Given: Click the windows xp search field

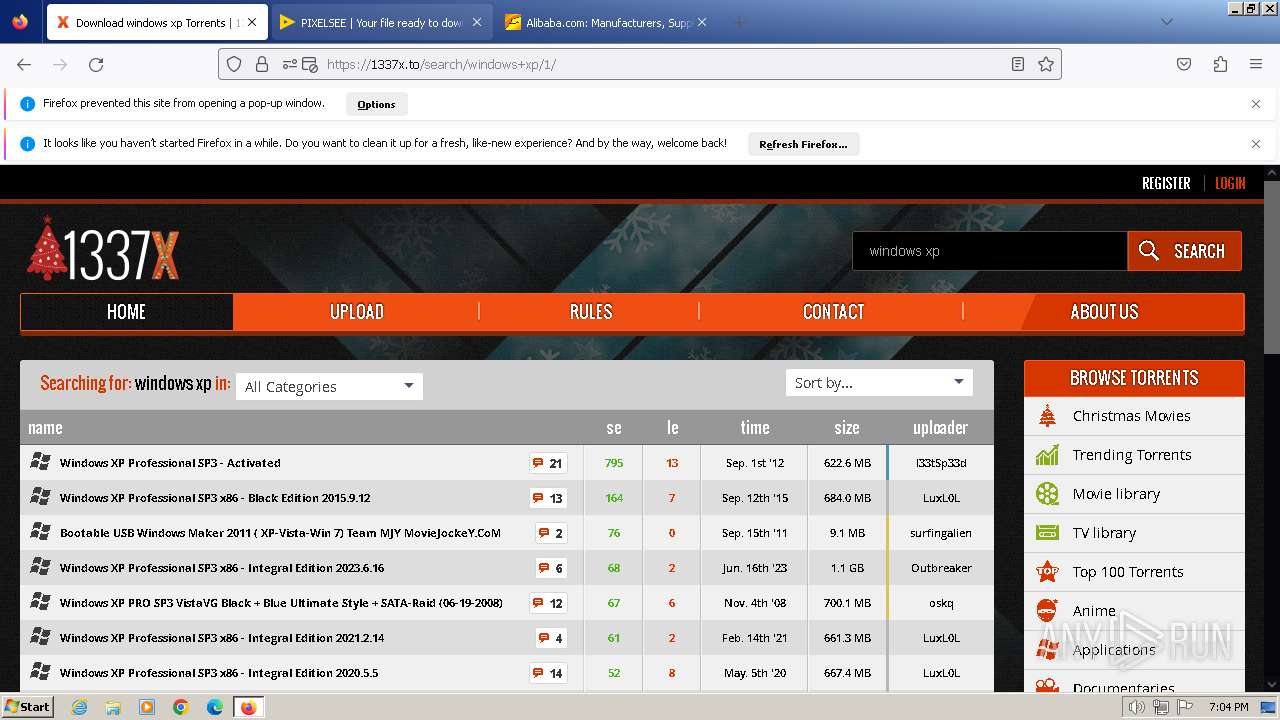Looking at the screenshot, I should pyautogui.click(x=990, y=251).
